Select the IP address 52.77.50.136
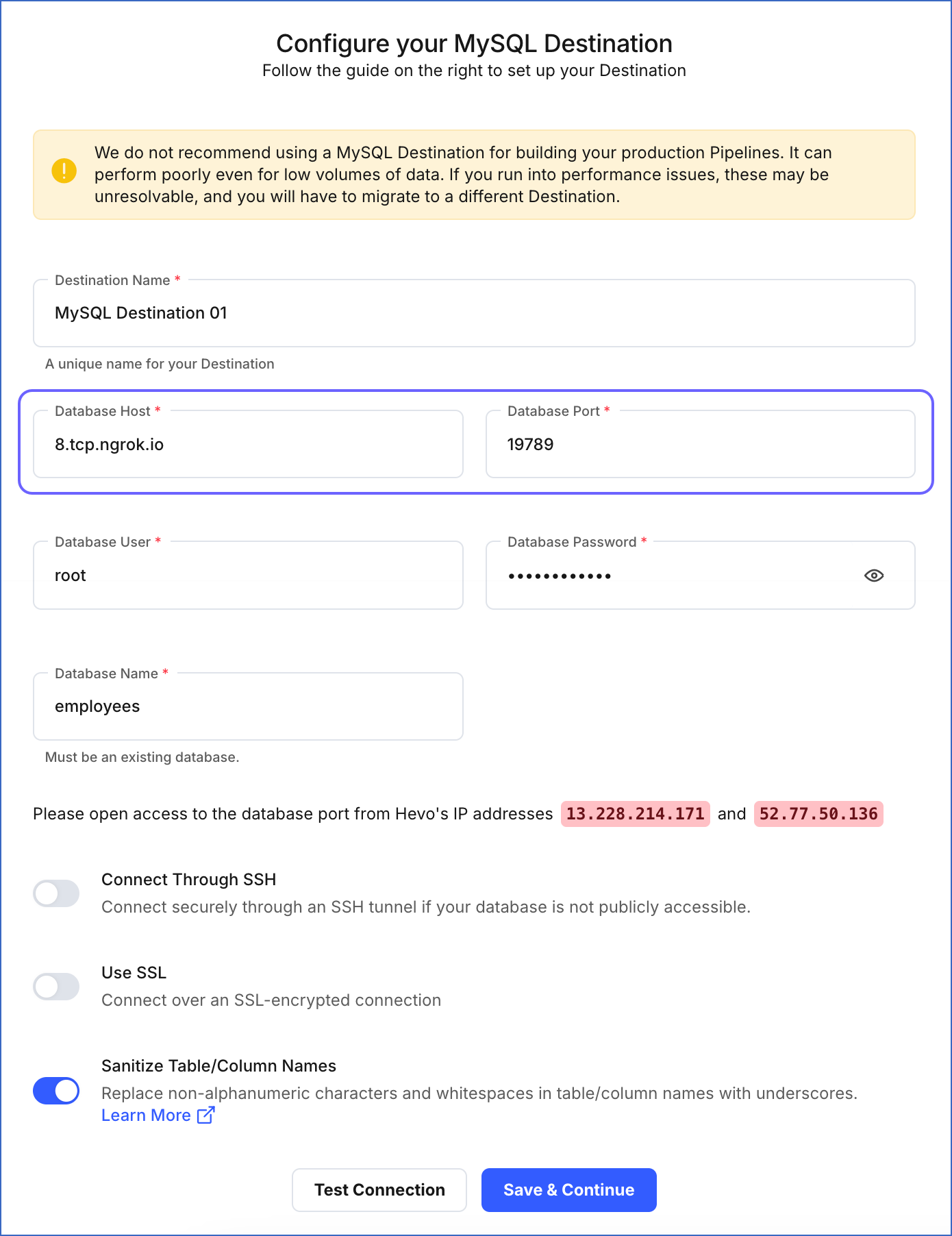 pos(818,814)
